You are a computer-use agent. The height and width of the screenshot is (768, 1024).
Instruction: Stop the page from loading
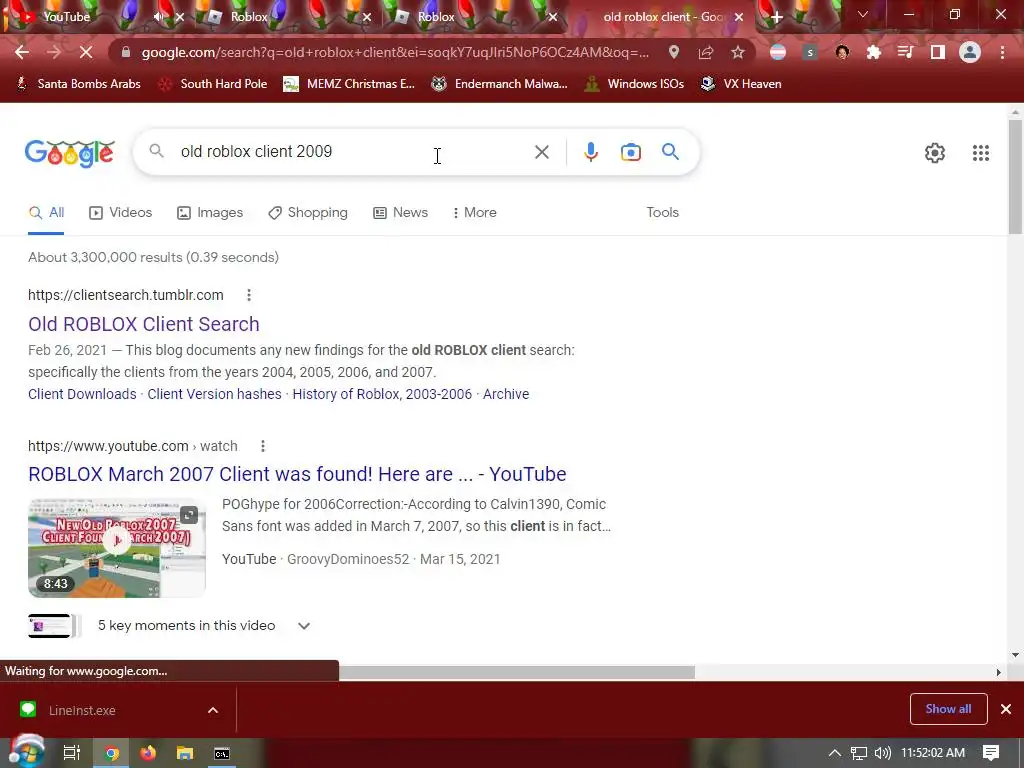86,52
